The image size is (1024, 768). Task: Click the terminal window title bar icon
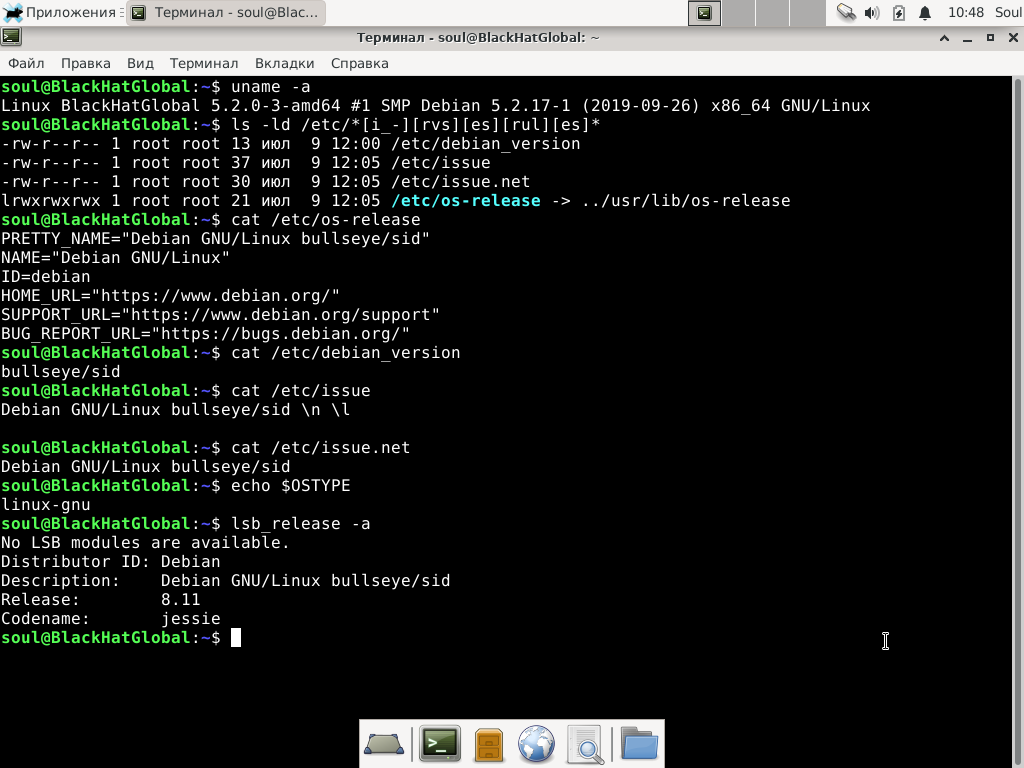point(11,37)
